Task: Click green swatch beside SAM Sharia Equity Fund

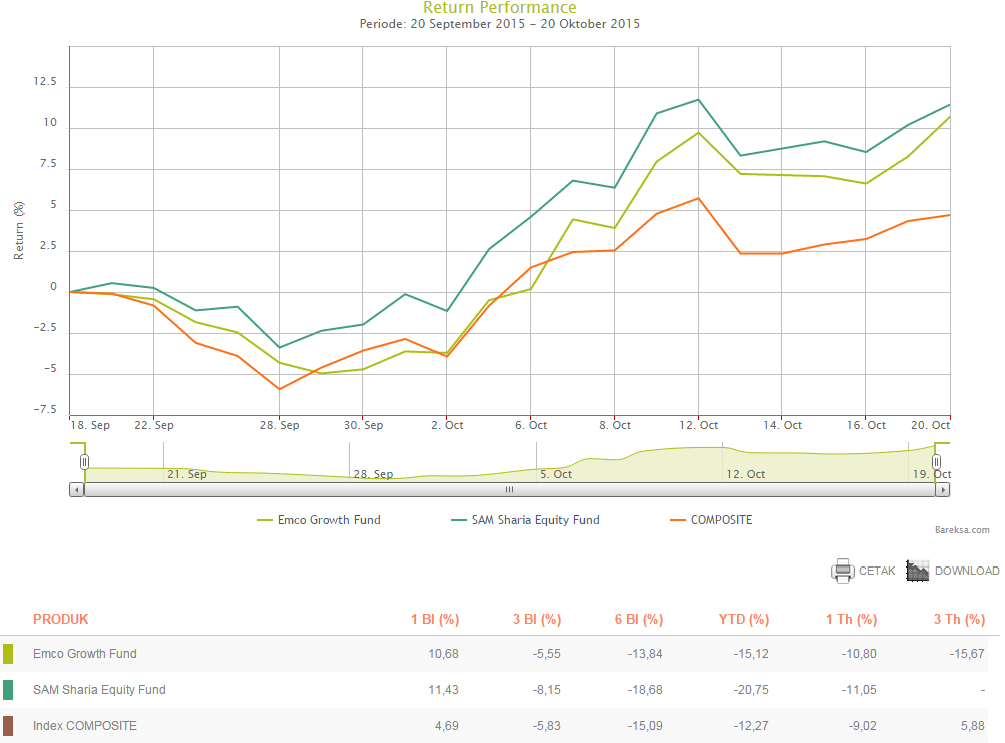Action: [x=8, y=690]
